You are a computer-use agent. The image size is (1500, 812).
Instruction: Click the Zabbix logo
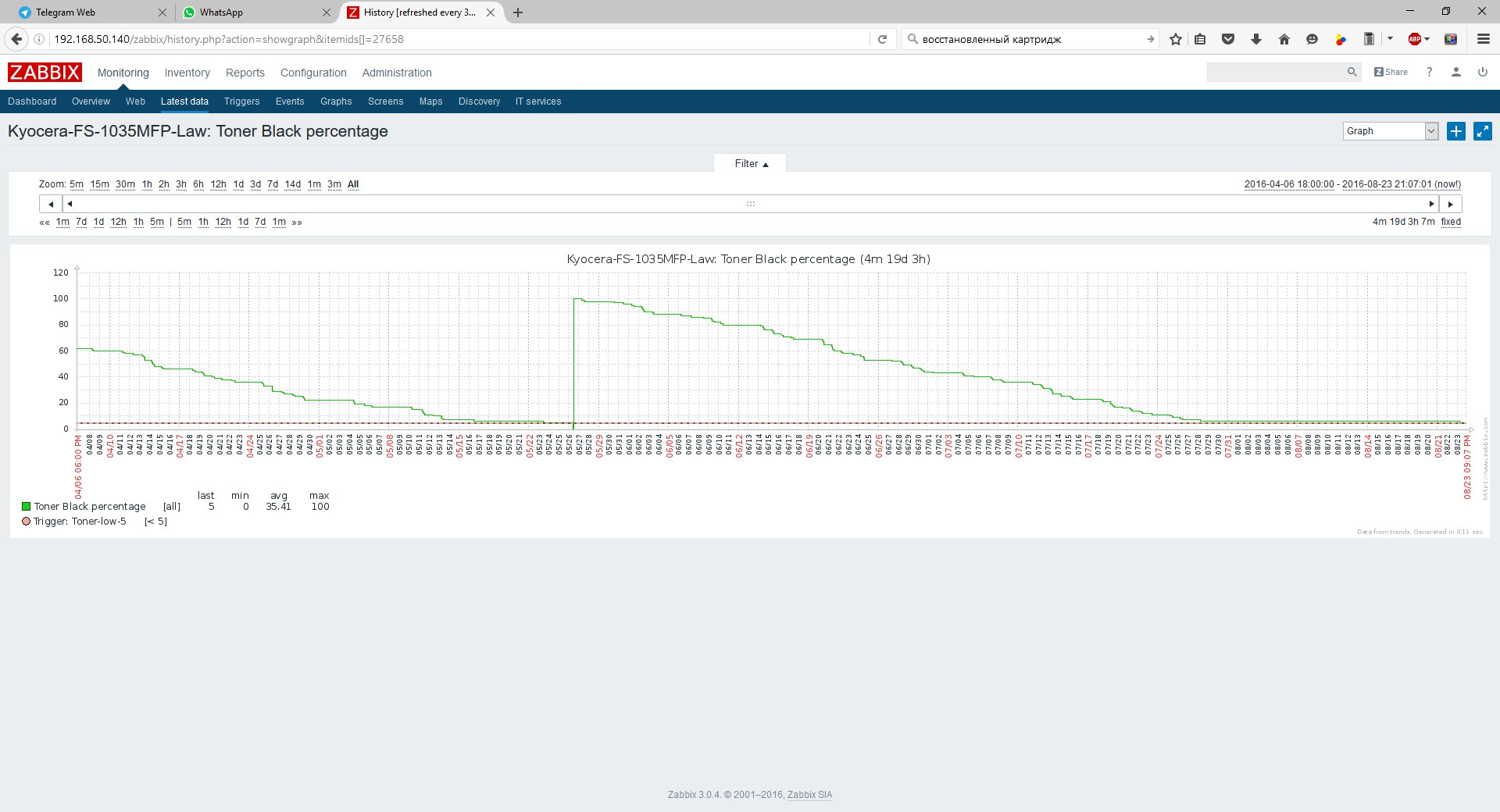coord(45,73)
